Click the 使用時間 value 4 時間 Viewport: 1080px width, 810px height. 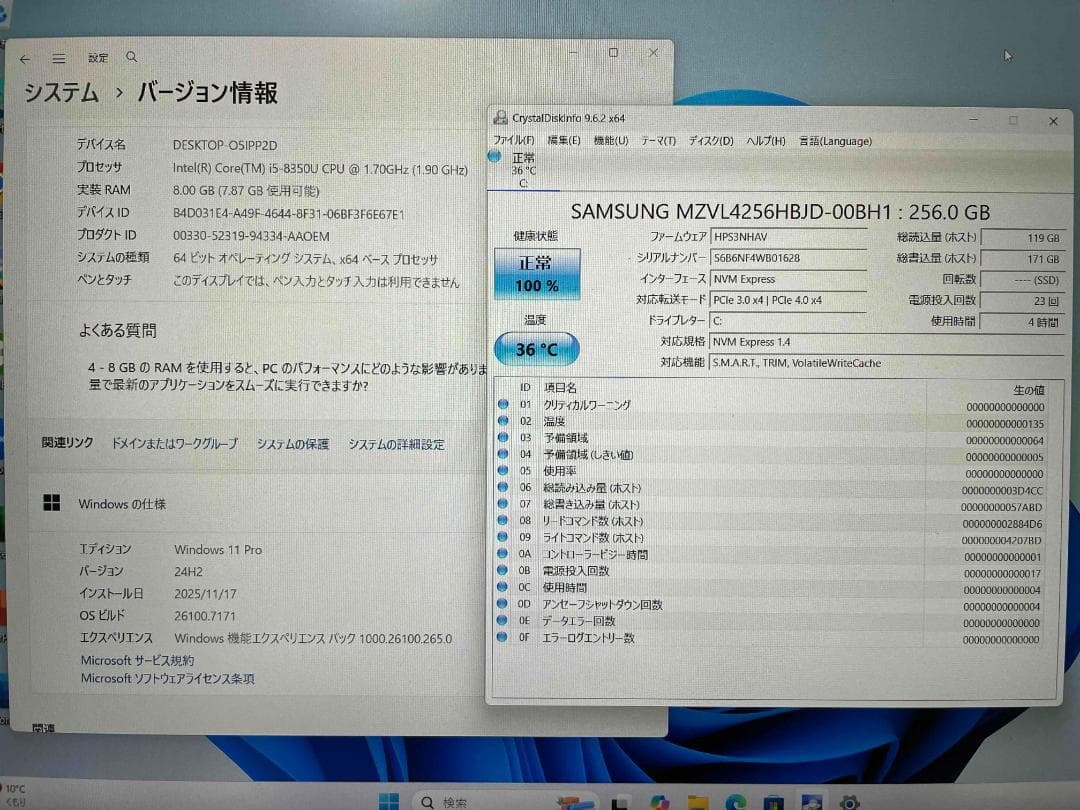coord(1023,322)
